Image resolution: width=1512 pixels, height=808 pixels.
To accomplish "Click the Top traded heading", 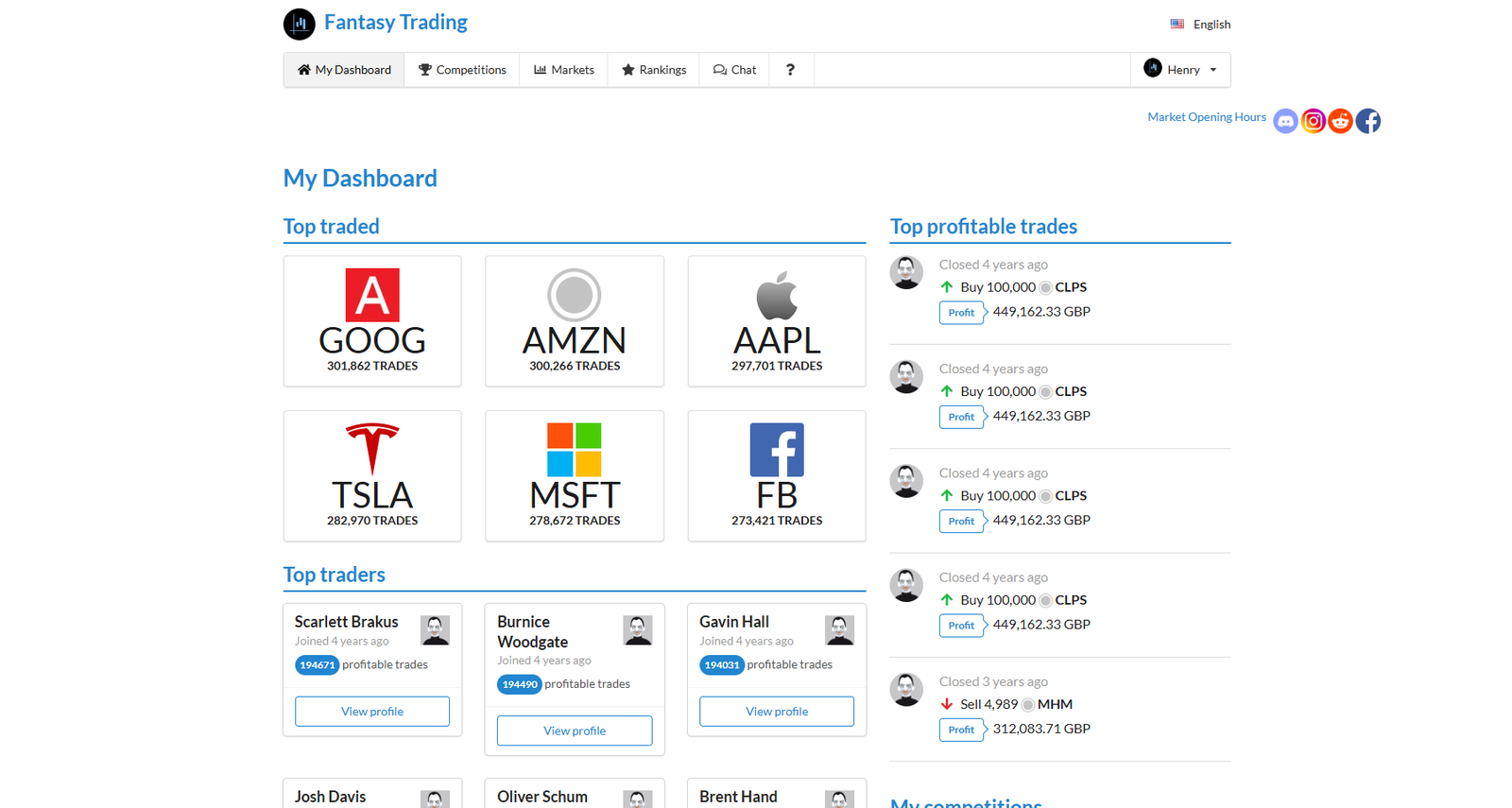I will pos(332,227).
